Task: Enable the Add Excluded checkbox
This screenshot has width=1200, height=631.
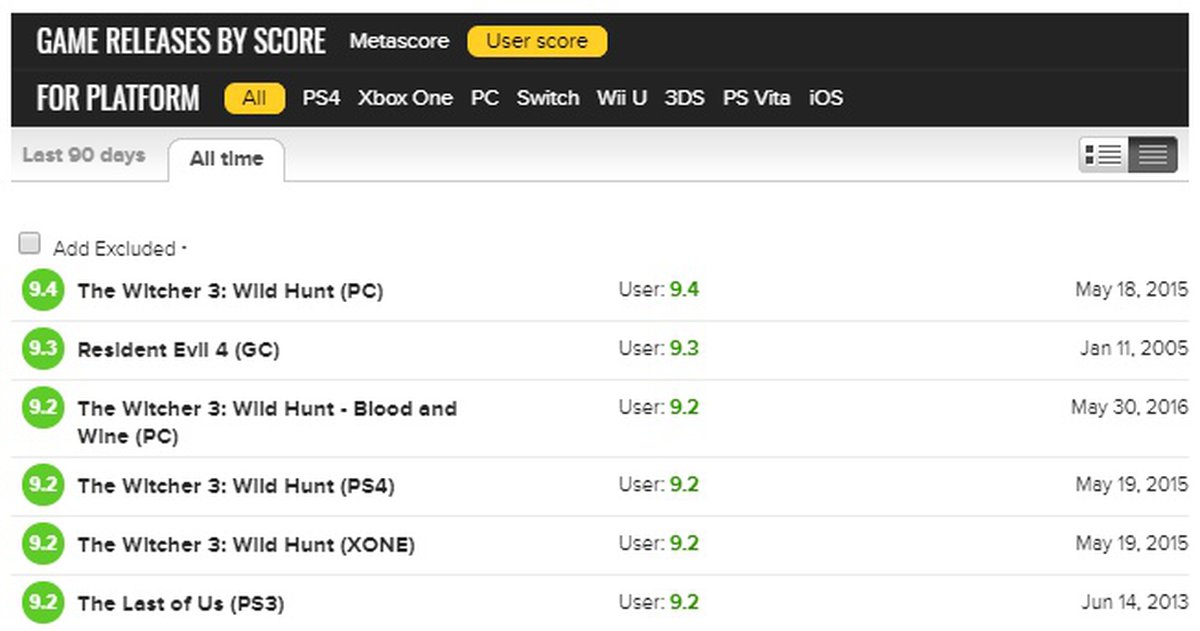Action: click(x=30, y=244)
